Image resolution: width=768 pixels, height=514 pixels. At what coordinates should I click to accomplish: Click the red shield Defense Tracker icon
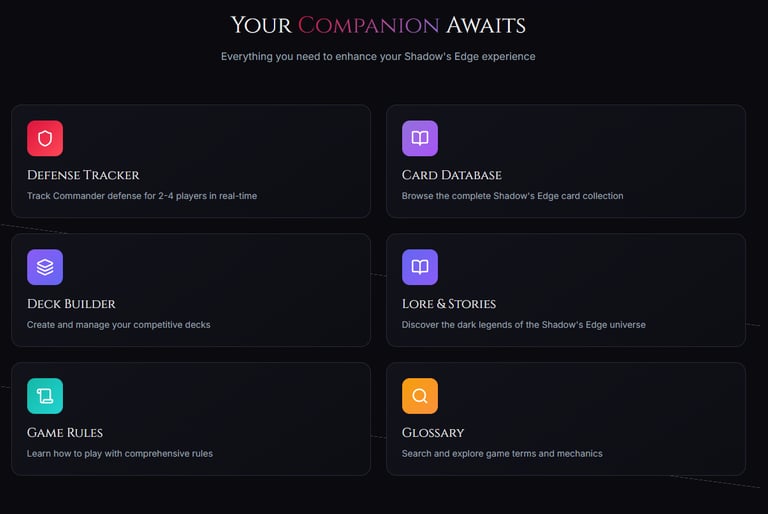click(x=45, y=139)
